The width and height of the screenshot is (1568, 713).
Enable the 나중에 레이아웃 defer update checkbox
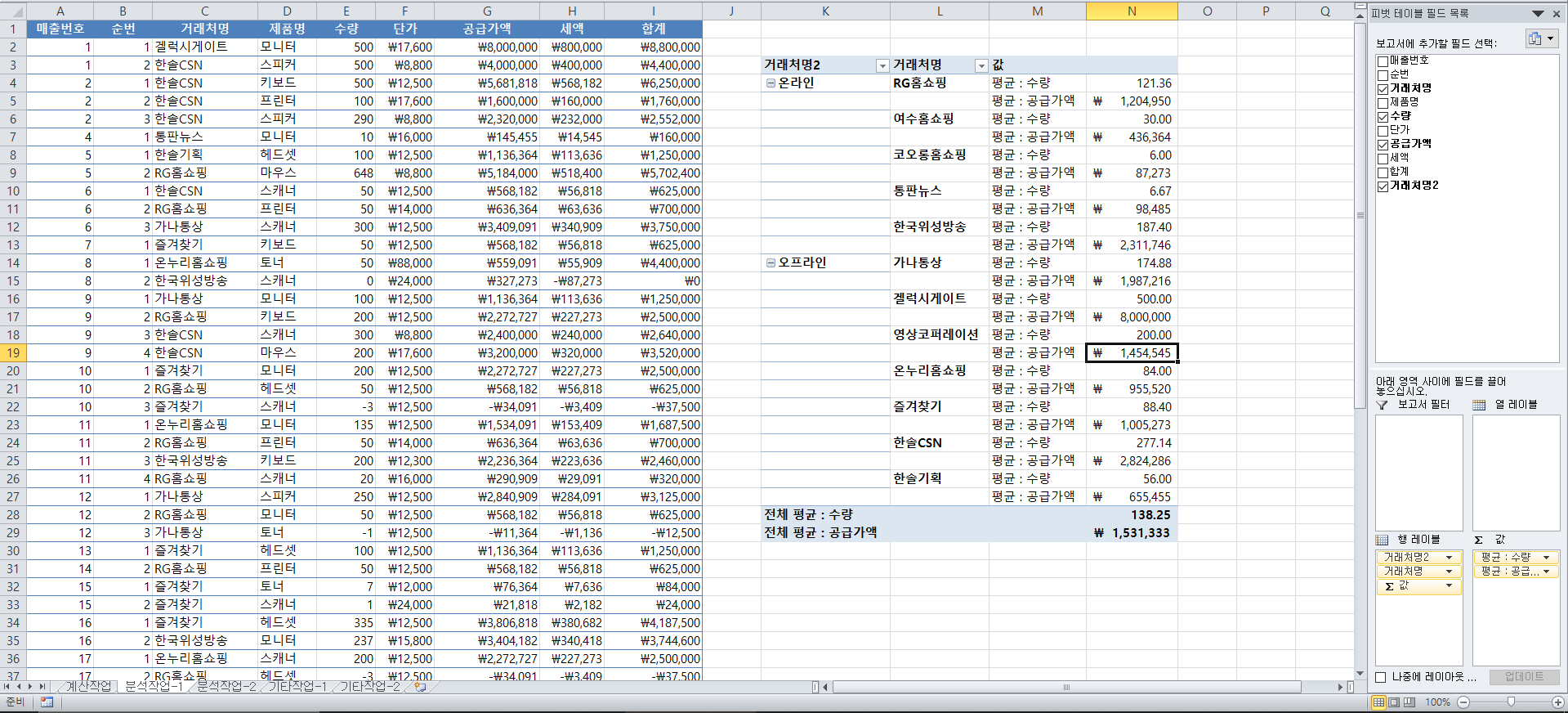1381,677
